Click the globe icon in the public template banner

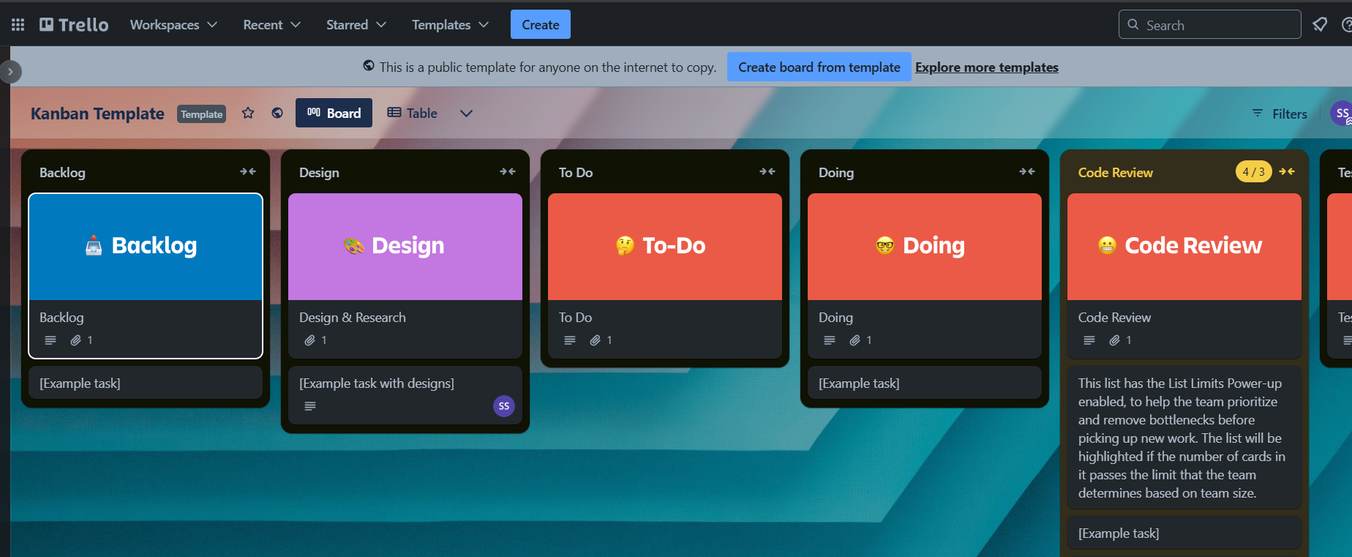(x=369, y=66)
